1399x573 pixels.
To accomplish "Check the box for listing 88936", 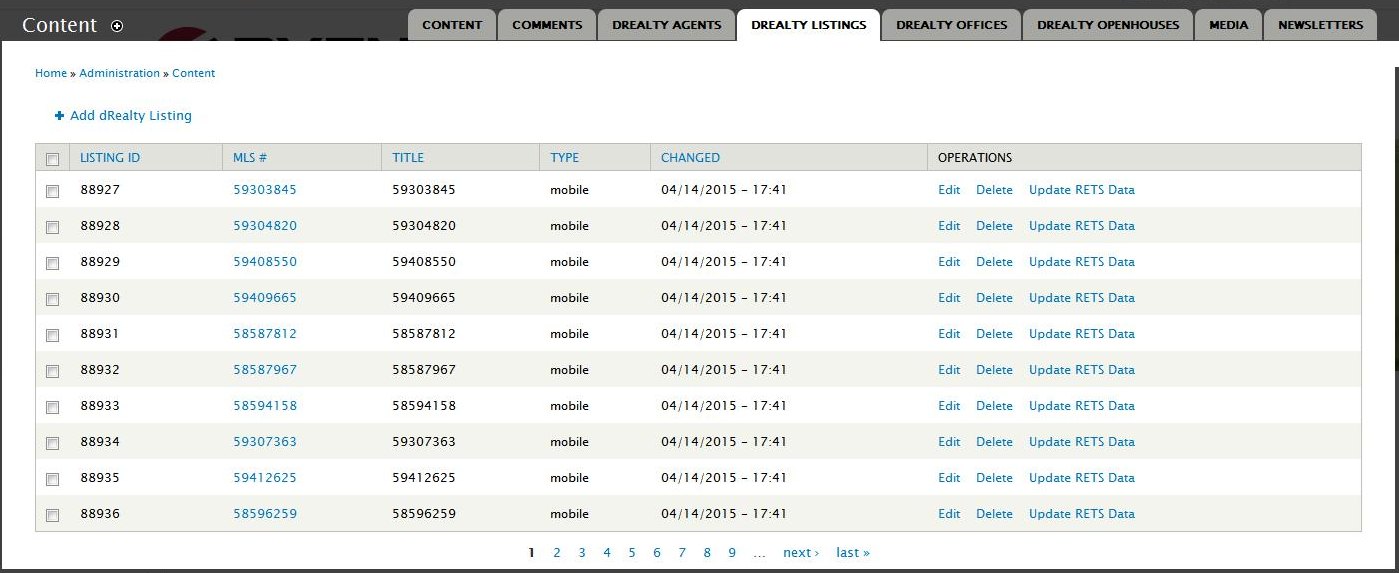I will tap(52, 515).
